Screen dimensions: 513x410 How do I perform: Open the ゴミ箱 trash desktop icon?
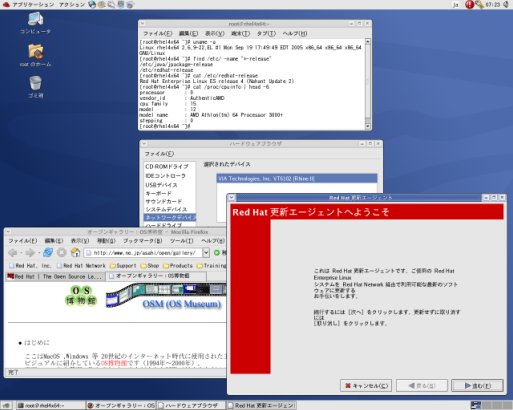[x=35, y=87]
